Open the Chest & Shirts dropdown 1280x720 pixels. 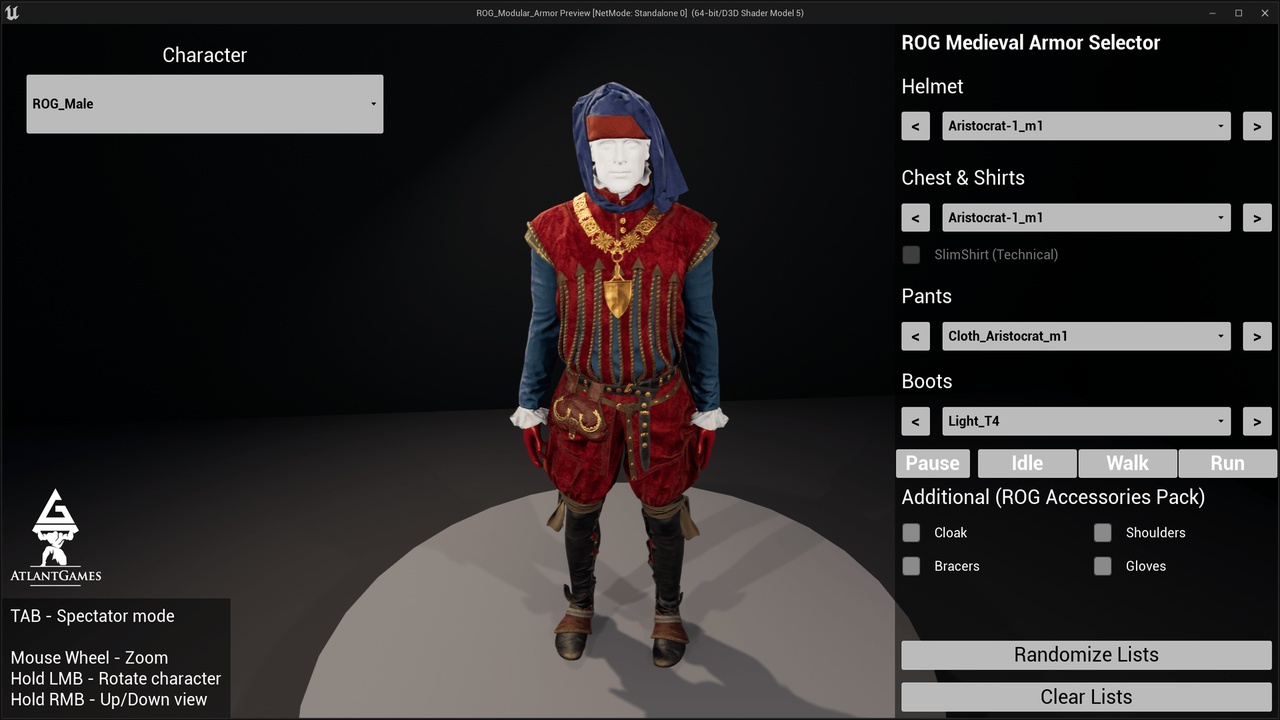click(1086, 217)
